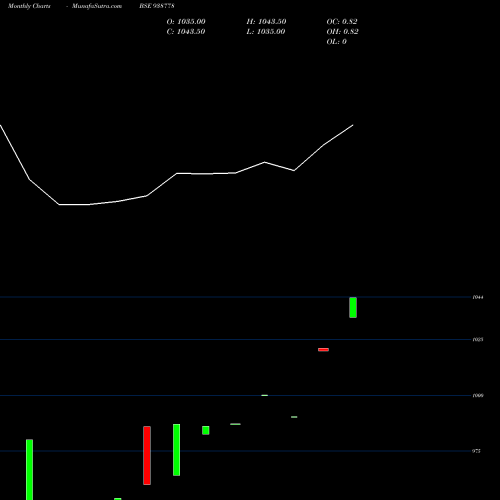Click the "BSE 938778" symbol label
Image resolution: width=500 pixels, height=500 pixels.
157,6
